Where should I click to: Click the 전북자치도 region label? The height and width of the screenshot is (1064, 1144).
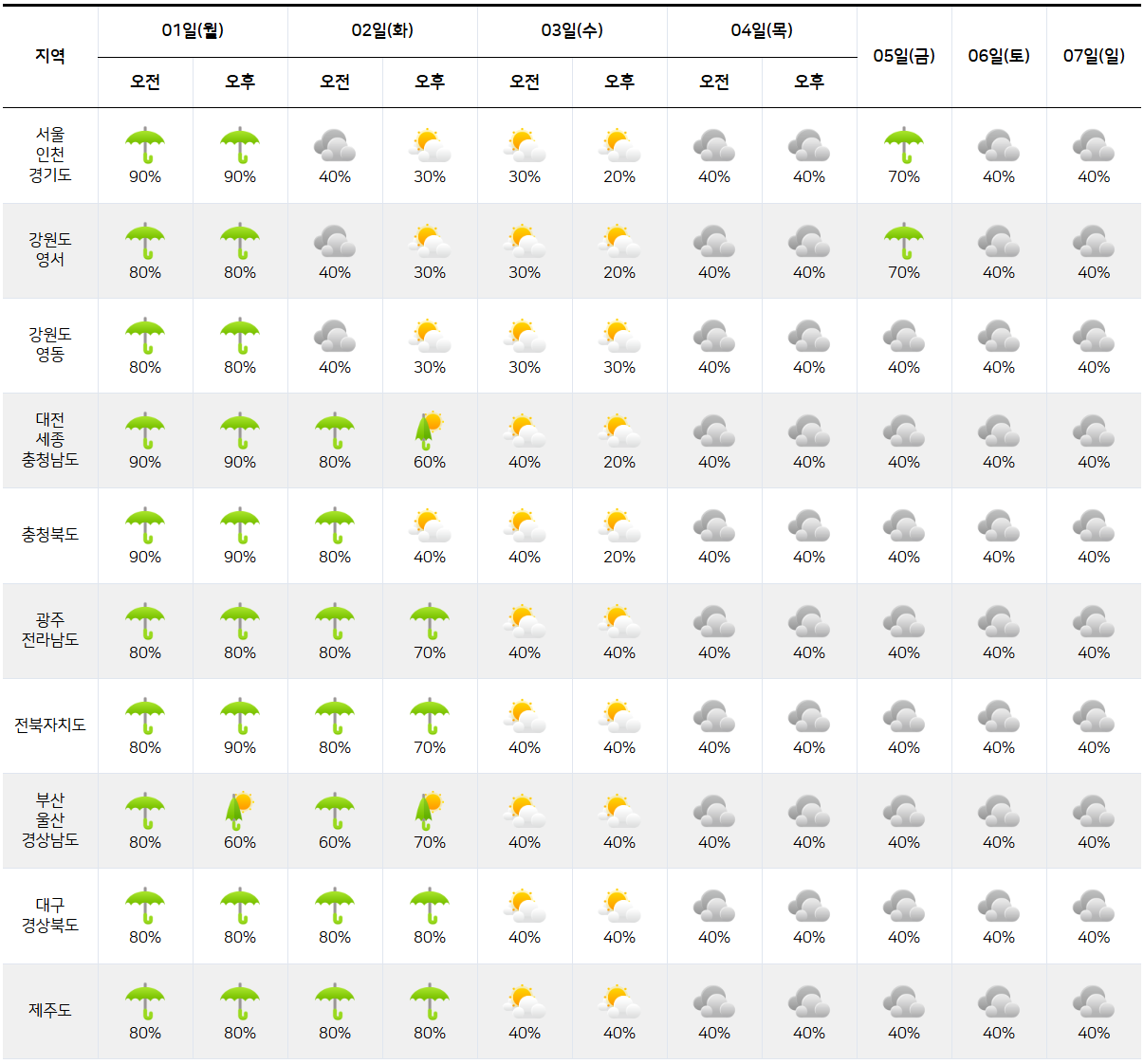coord(50,725)
